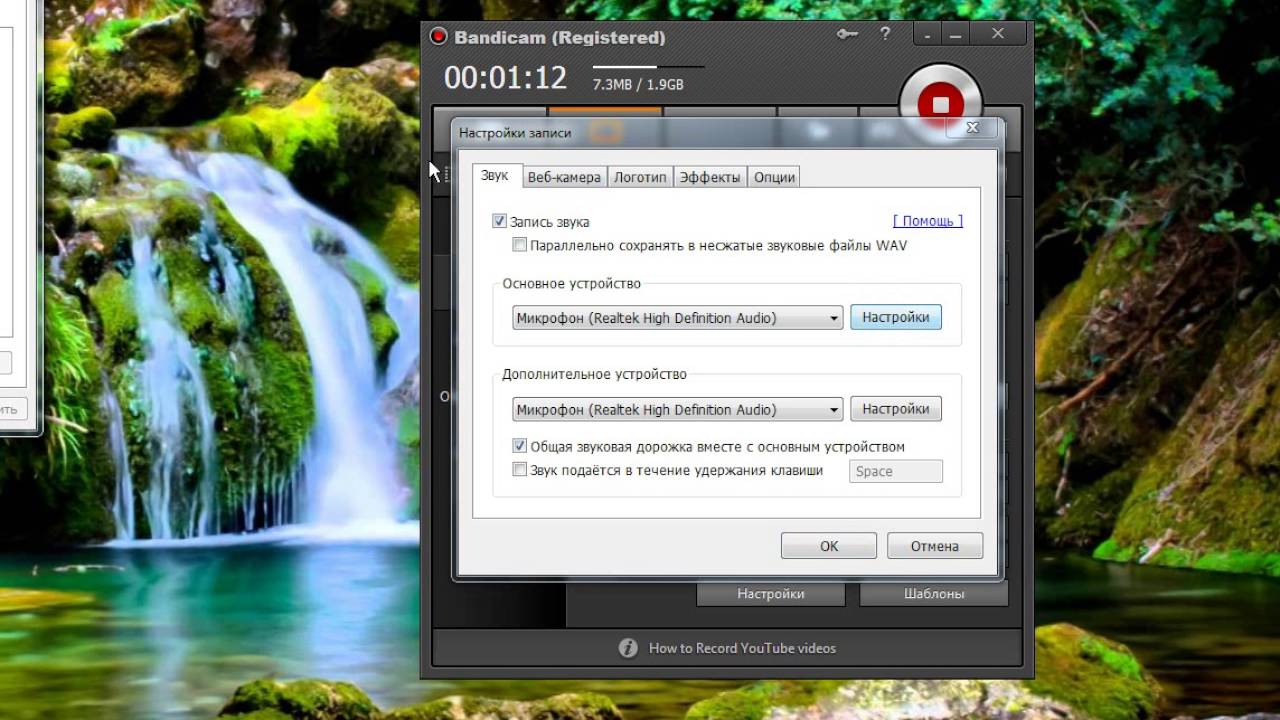1280x720 pixels.
Task: Toggle the Запись звука checkbox
Action: (x=499, y=221)
